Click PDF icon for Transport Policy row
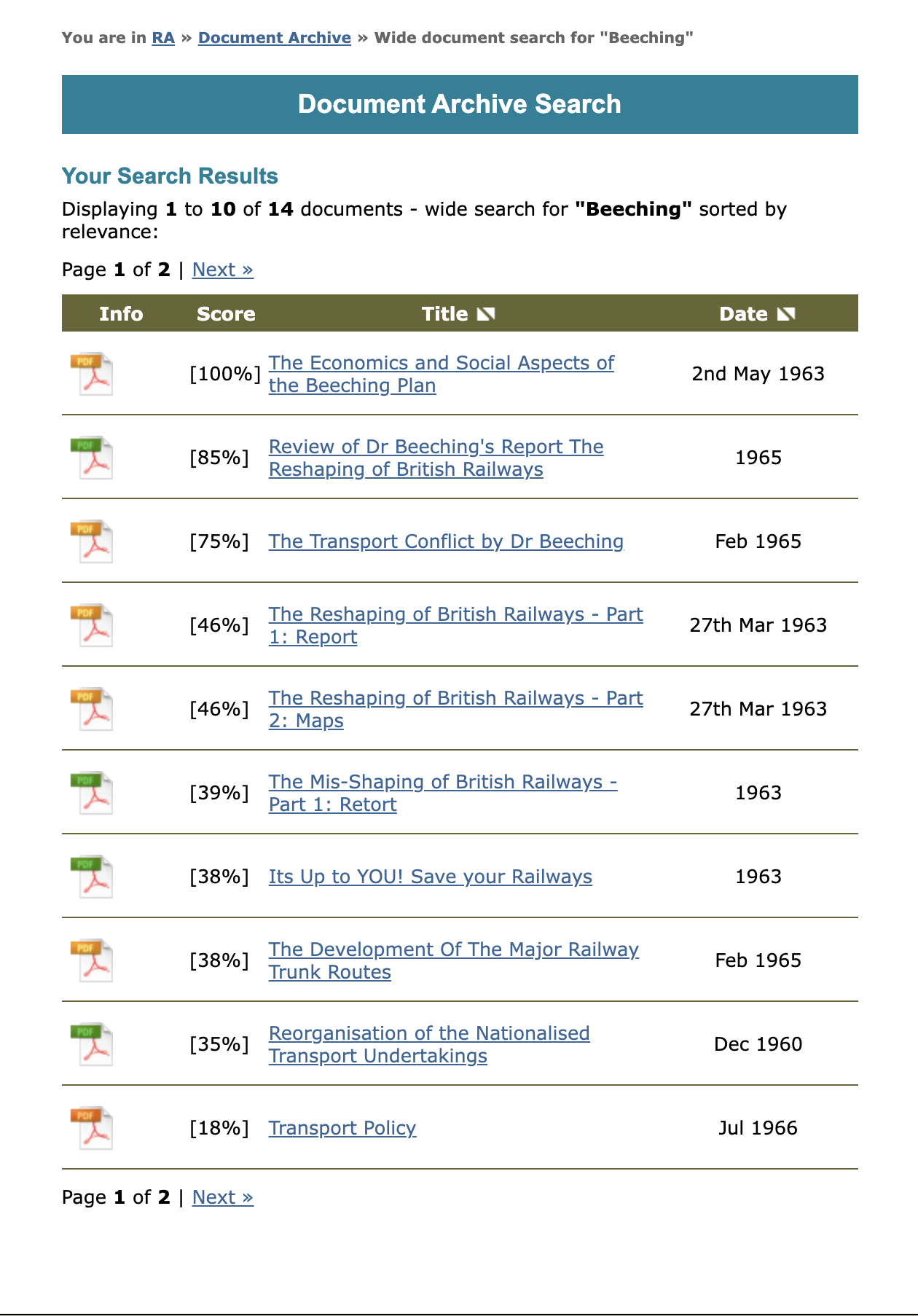Viewport: 918px width, 1316px height. (92, 1128)
